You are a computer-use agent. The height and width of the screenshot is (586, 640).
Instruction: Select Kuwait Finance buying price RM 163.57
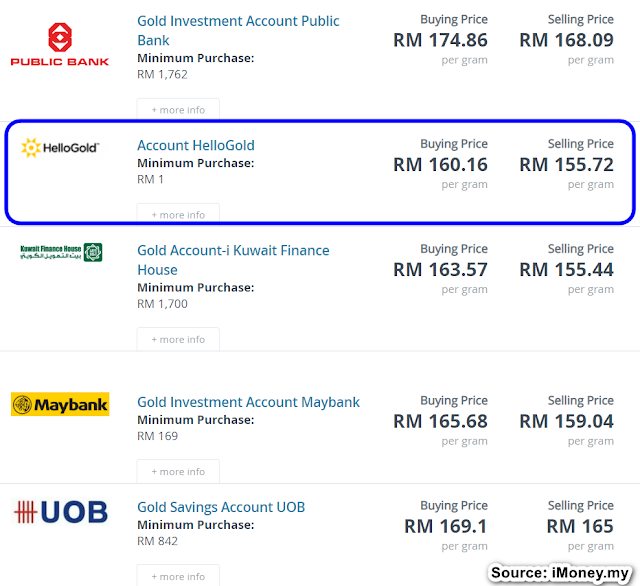(x=440, y=269)
